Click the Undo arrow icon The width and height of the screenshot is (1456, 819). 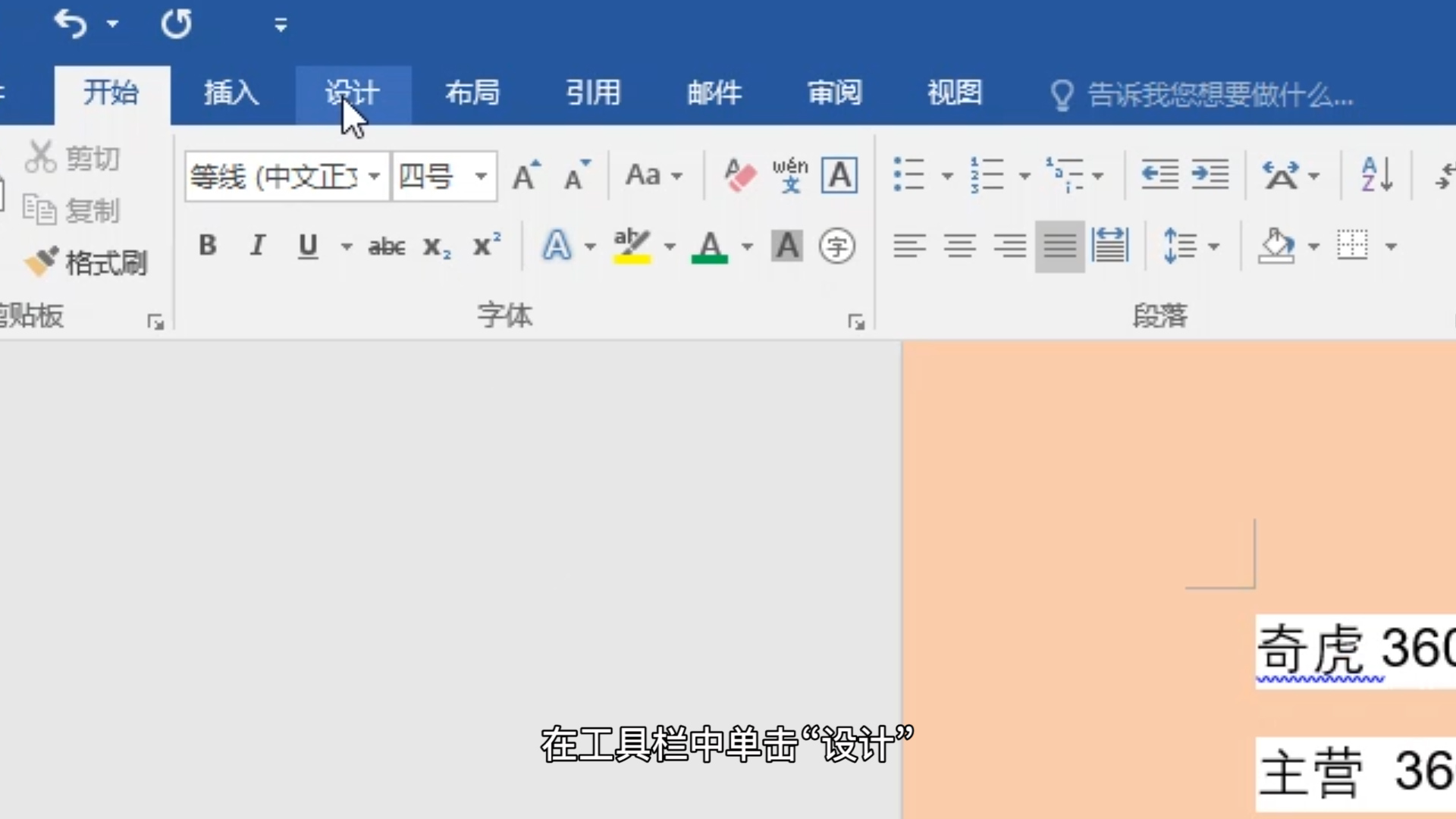coord(71,24)
